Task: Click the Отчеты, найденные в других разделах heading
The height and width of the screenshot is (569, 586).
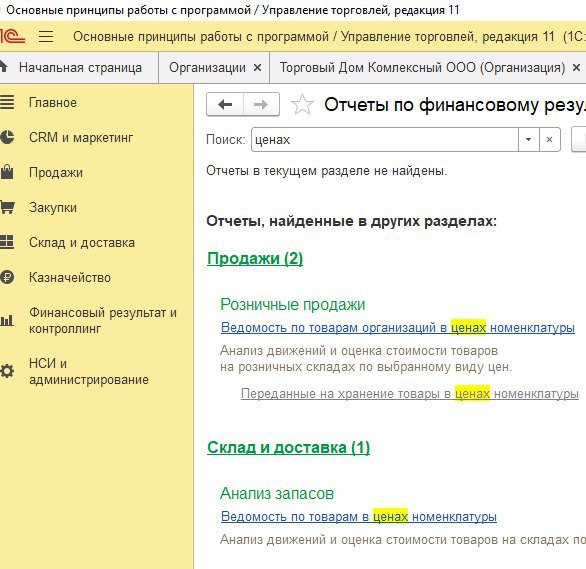Action: click(351, 221)
